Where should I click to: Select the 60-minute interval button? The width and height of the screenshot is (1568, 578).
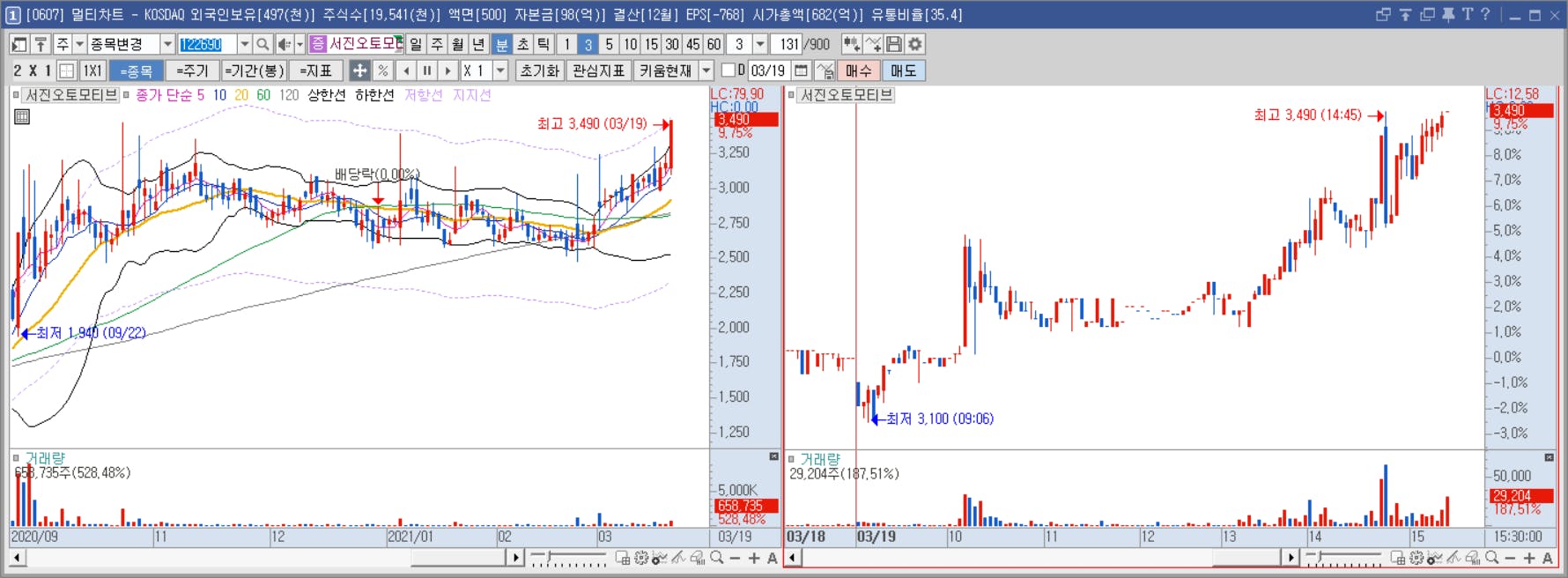point(714,44)
